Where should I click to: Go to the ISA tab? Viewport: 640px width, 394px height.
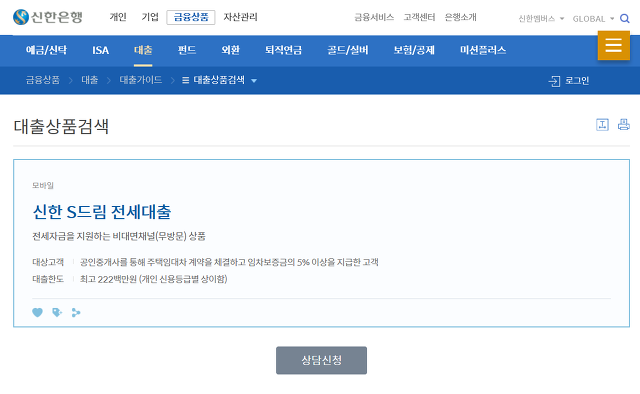[100, 50]
